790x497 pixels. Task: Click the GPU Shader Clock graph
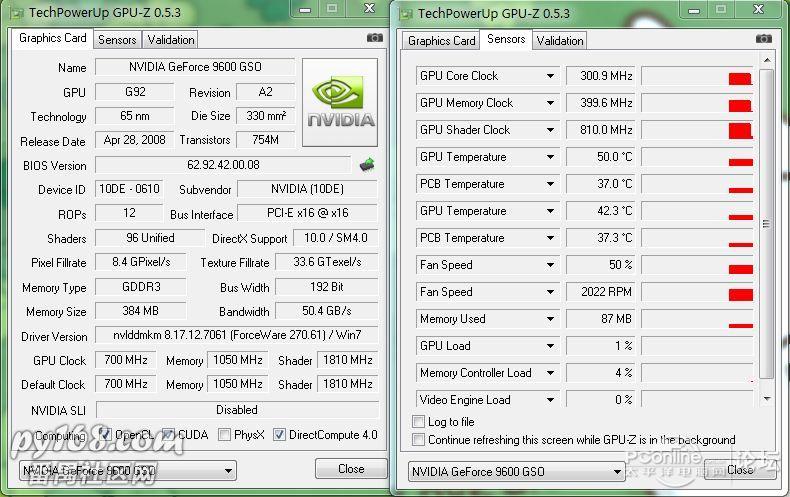pyautogui.click(x=697, y=130)
